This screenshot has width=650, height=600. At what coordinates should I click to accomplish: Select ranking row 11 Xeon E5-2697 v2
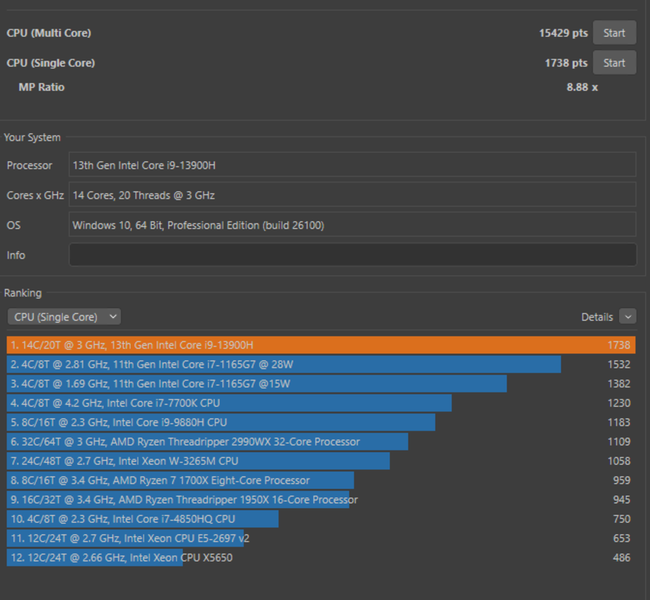click(x=321, y=538)
